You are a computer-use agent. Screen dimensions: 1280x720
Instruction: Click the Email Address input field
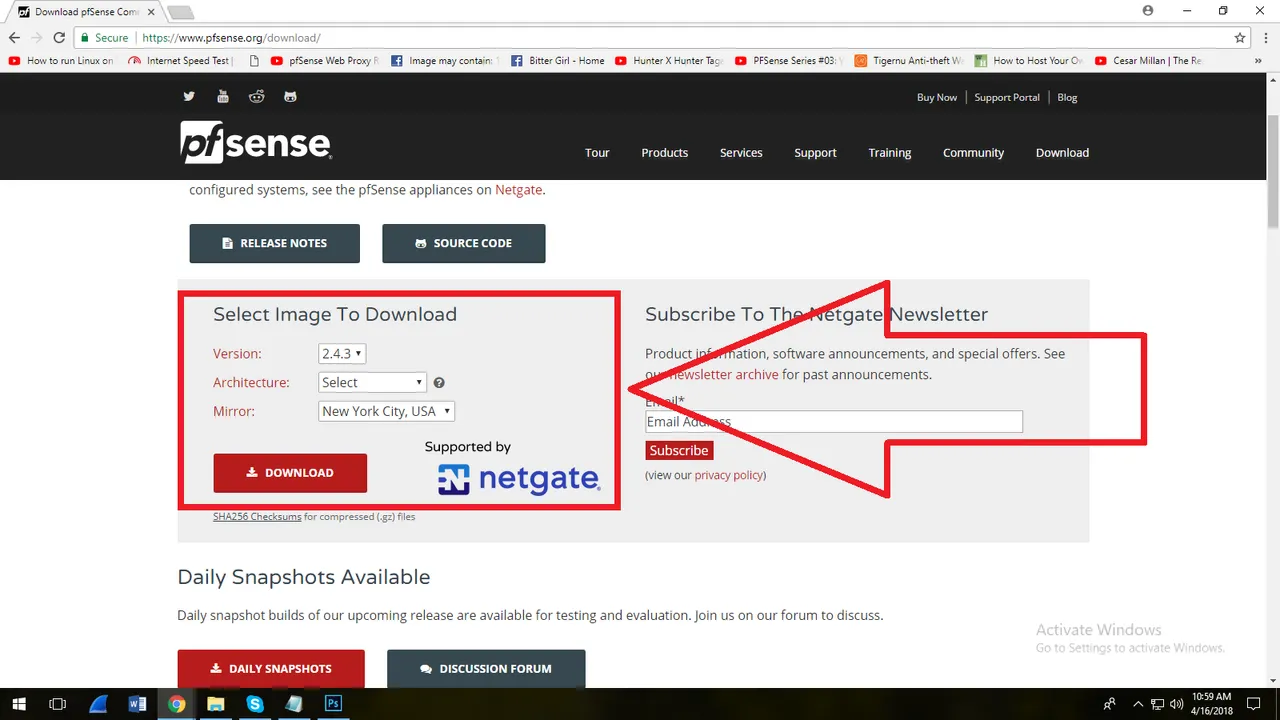coord(834,422)
